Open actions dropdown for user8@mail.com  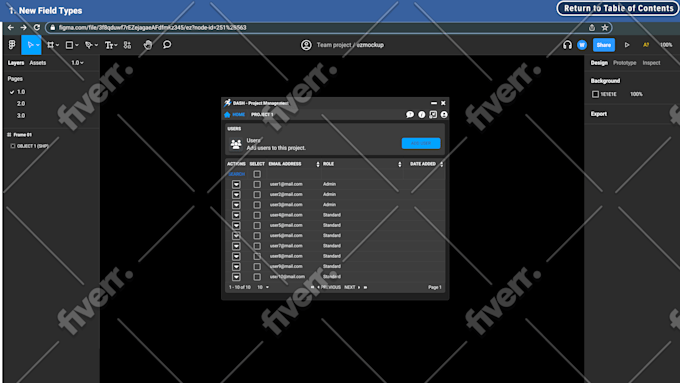[236, 256]
